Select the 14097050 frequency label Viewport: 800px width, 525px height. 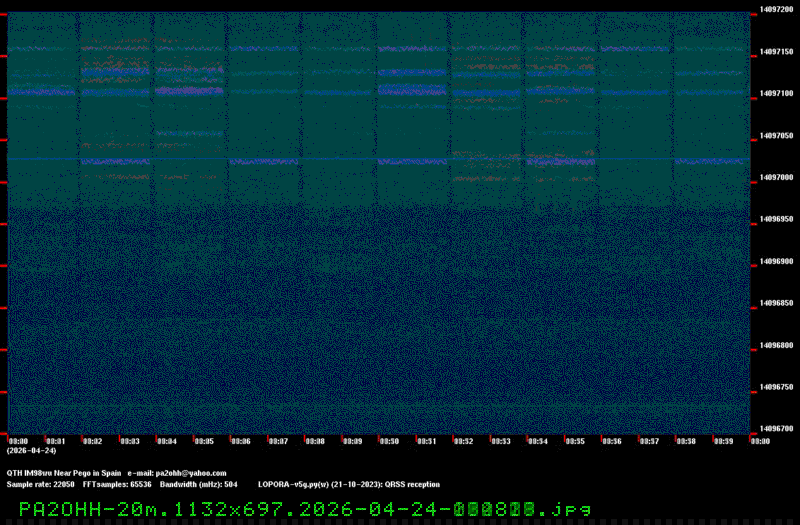[x=777, y=136]
